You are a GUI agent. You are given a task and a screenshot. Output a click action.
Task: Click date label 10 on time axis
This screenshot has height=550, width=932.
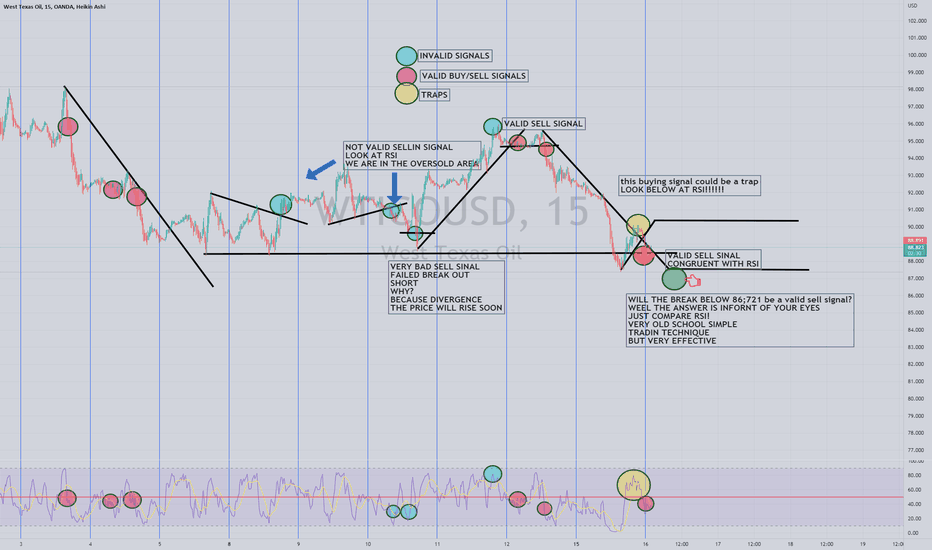(368, 544)
